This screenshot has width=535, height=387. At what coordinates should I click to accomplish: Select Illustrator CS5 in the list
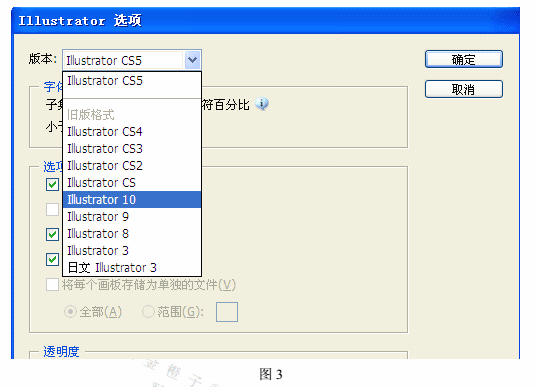click(132, 81)
